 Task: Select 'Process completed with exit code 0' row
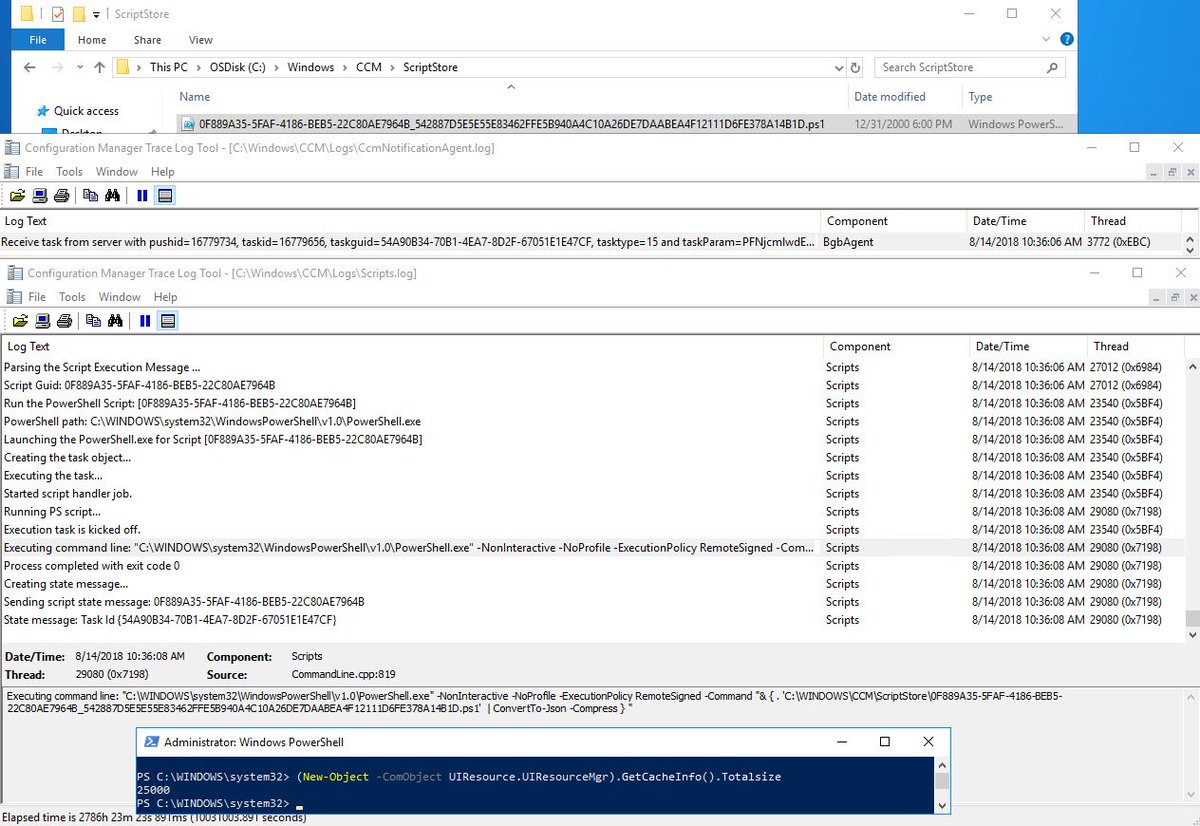click(x=592, y=566)
